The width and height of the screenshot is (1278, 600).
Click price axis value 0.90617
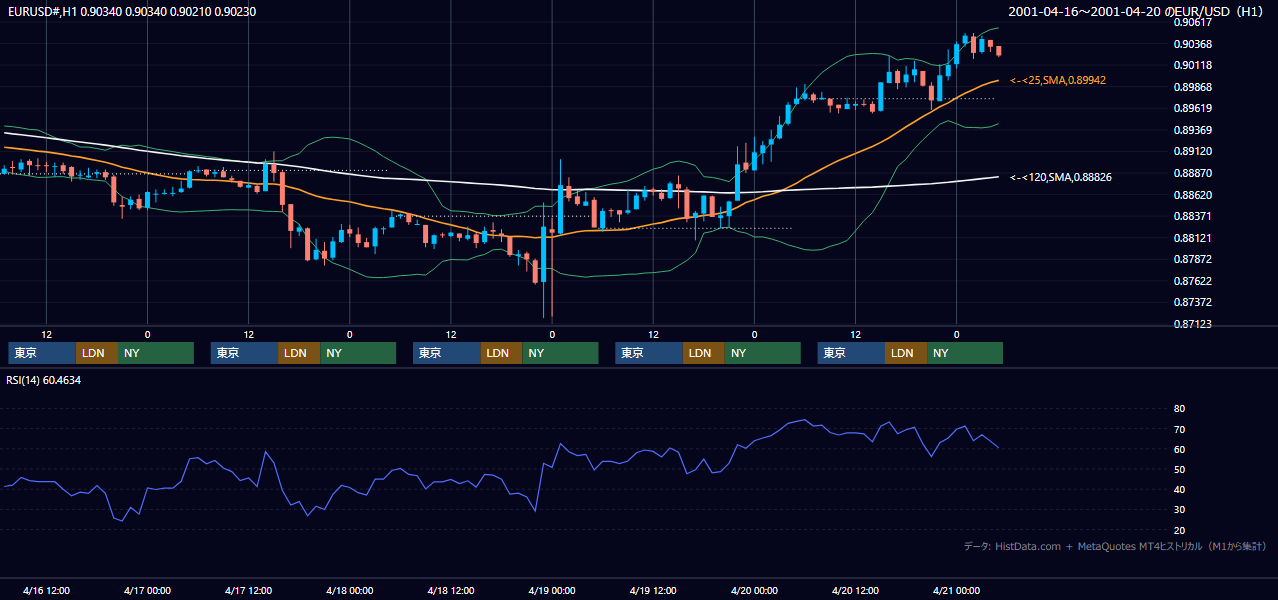(1192, 22)
